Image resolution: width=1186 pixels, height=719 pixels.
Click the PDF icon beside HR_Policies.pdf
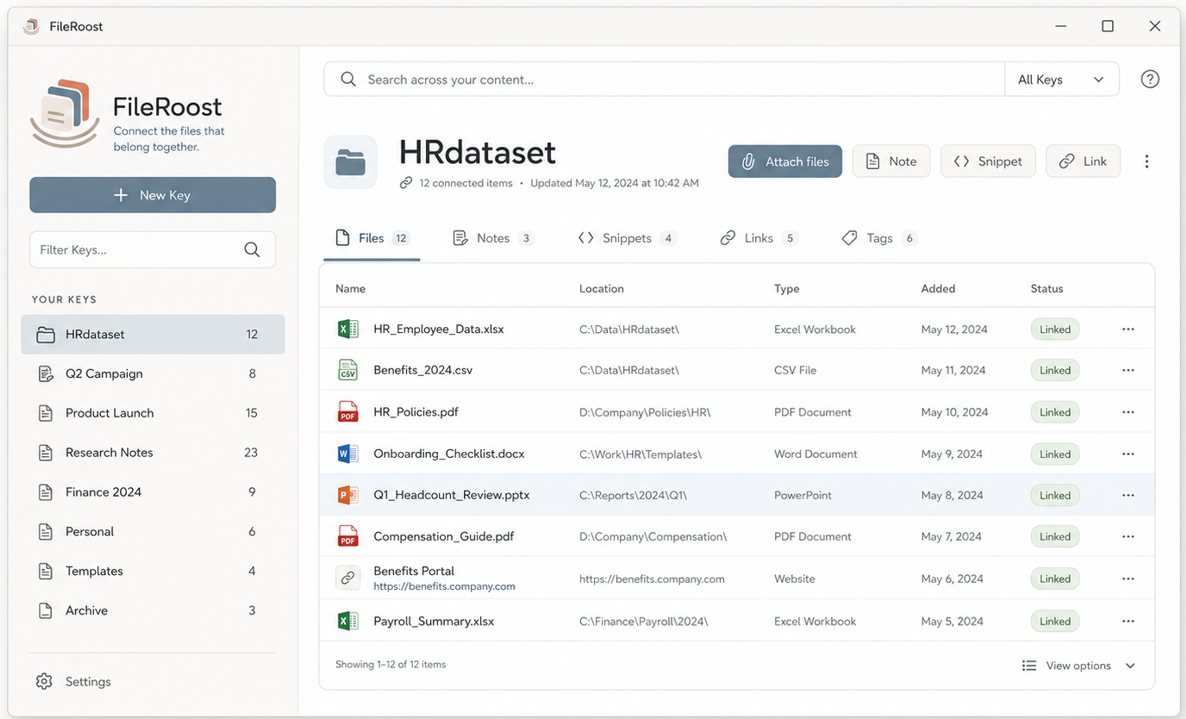click(x=347, y=412)
